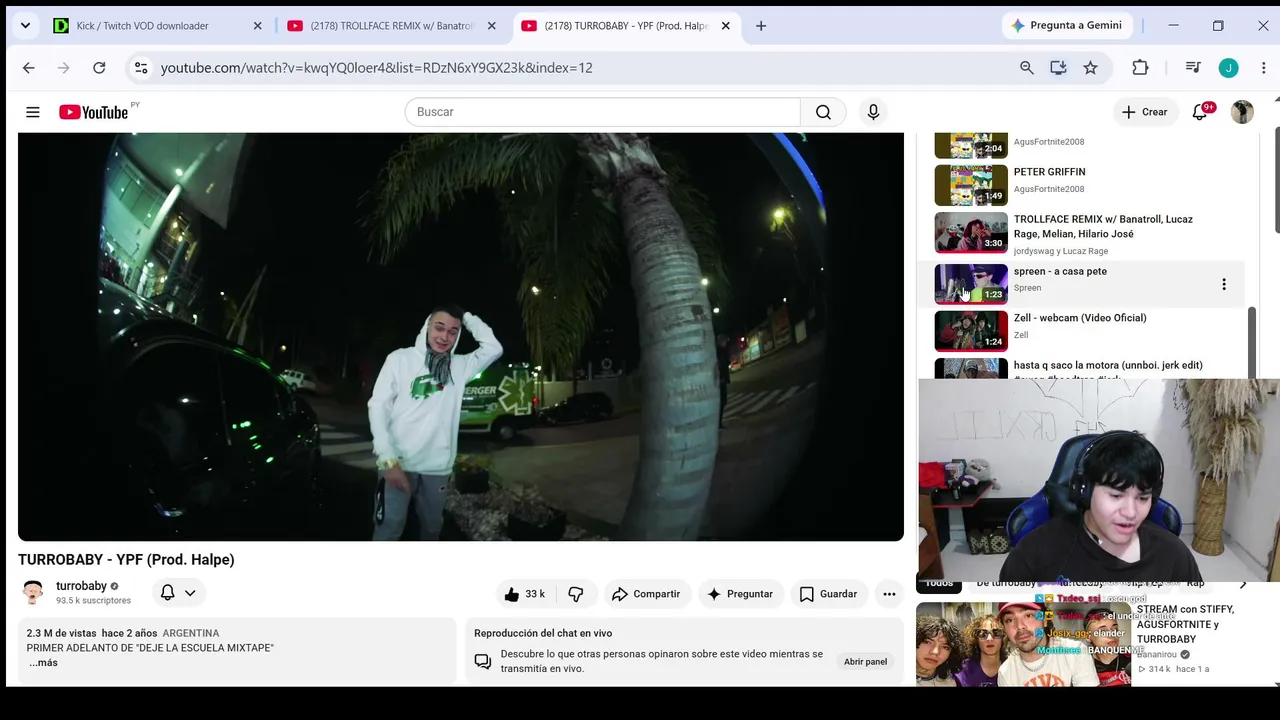Image resolution: width=1280 pixels, height=720 pixels.
Task: Play spreen - a casa pete
Action: [1060, 271]
